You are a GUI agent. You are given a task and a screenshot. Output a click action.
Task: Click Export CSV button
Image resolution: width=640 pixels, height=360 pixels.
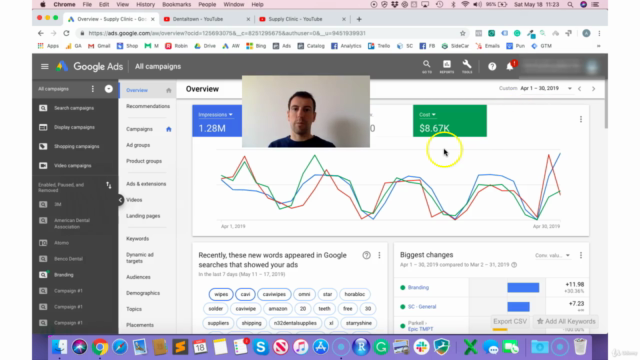point(510,322)
